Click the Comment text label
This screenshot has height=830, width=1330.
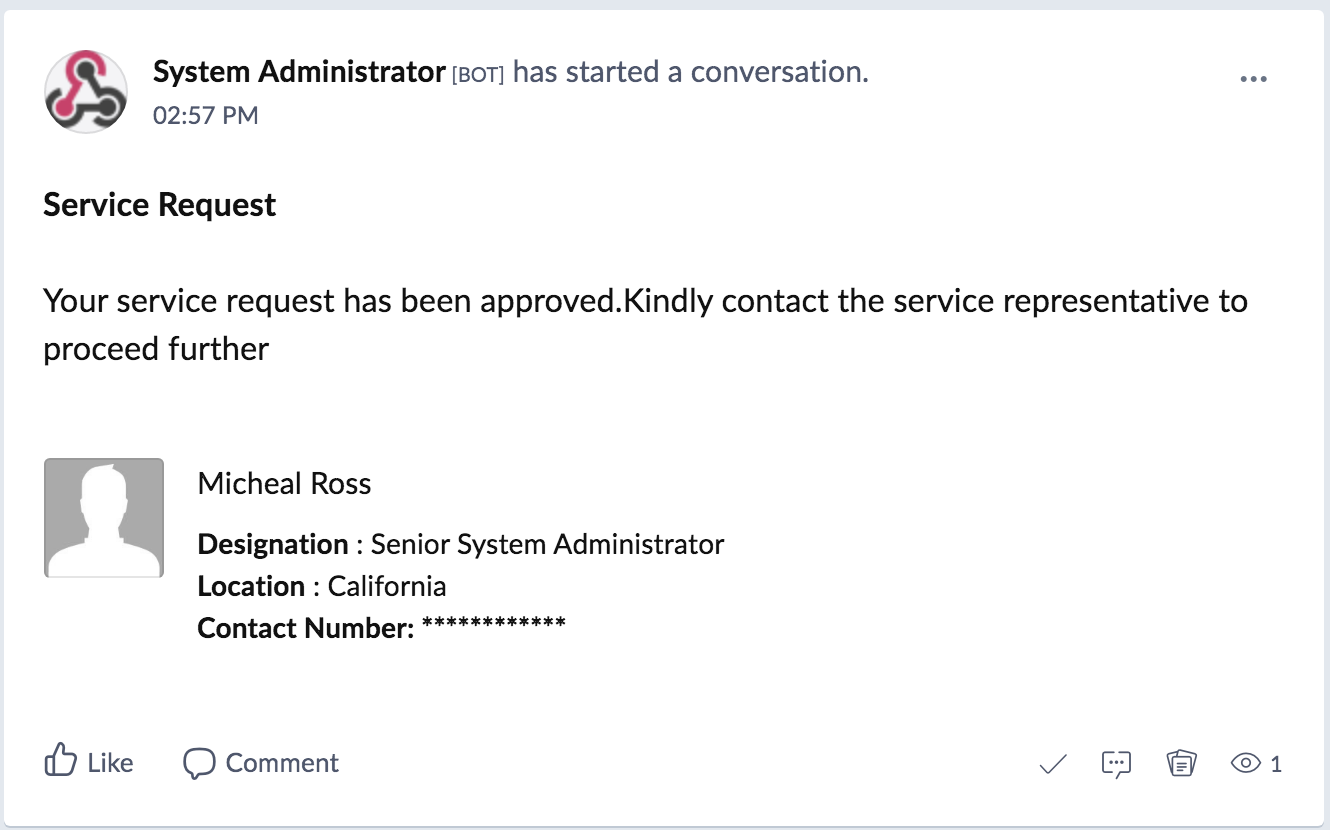(x=282, y=763)
